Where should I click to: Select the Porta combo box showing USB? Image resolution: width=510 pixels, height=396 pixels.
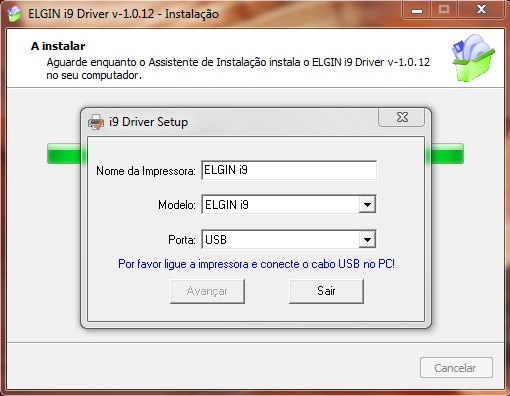tap(289, 239)
